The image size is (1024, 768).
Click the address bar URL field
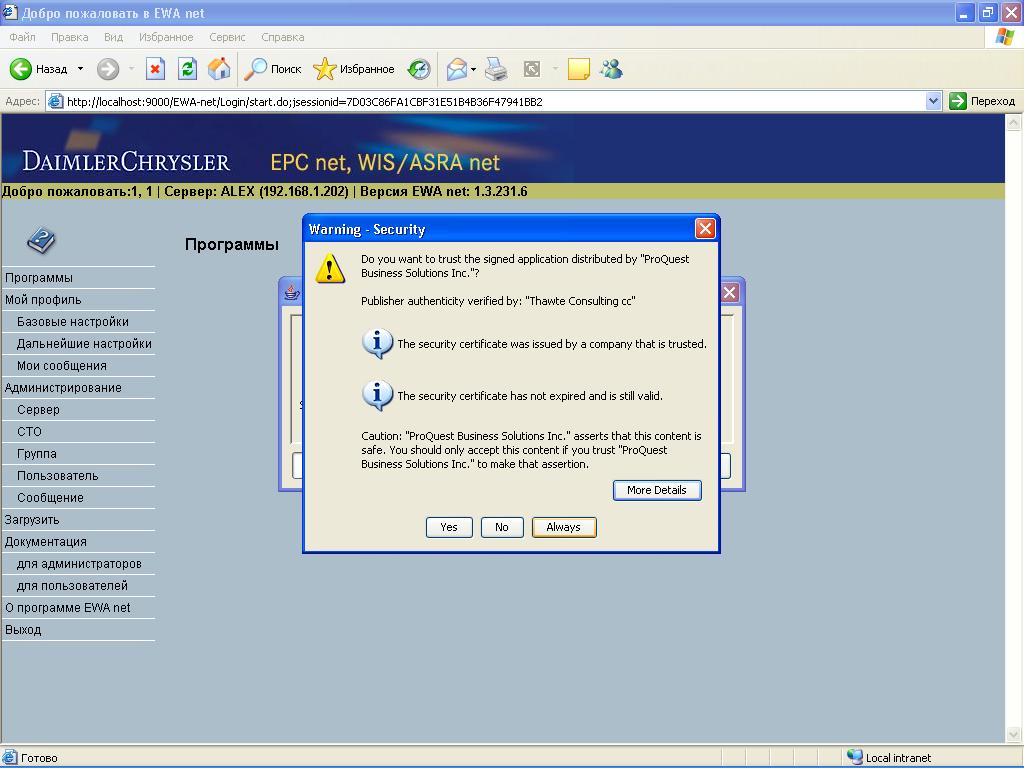487,101
